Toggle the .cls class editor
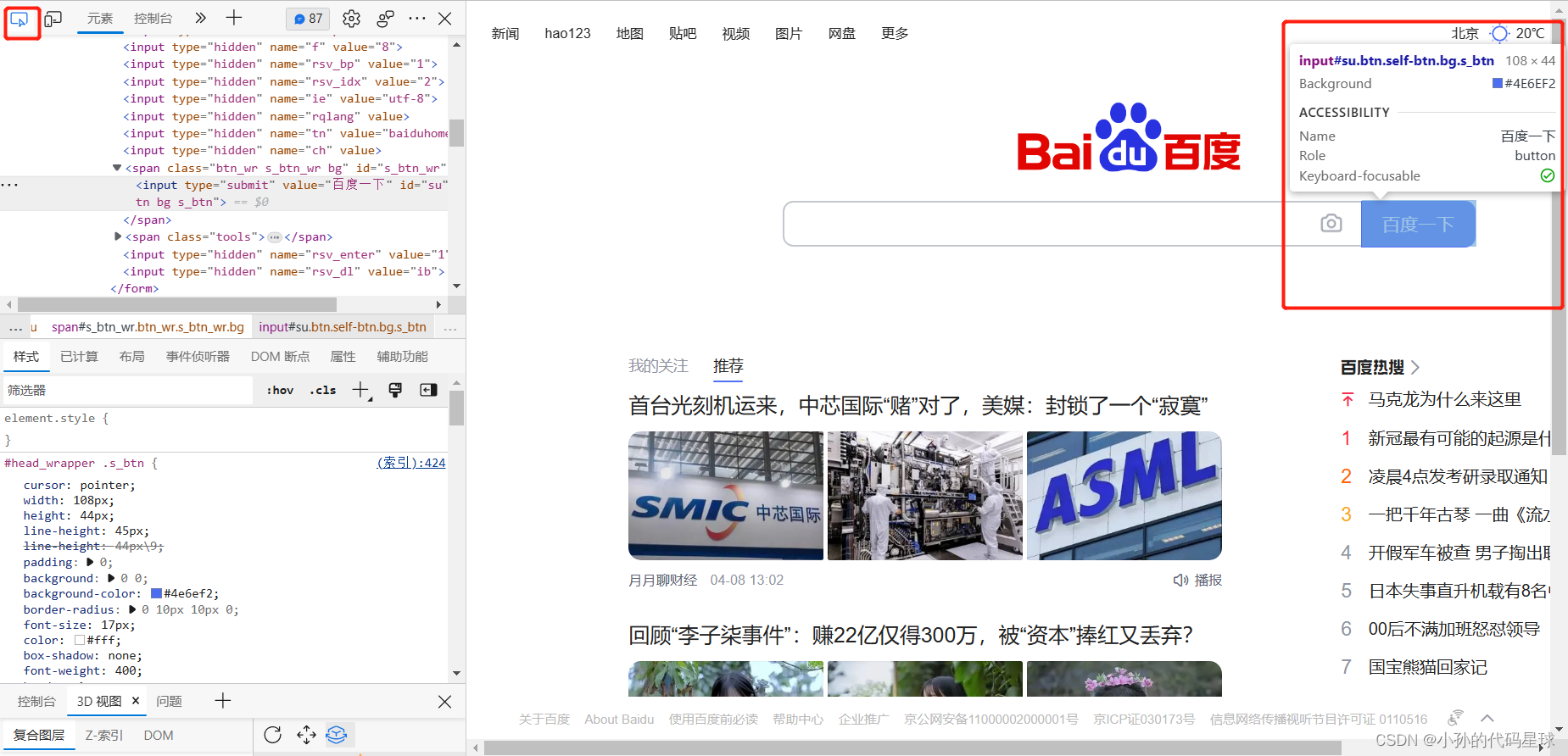 tap(322, 391)
